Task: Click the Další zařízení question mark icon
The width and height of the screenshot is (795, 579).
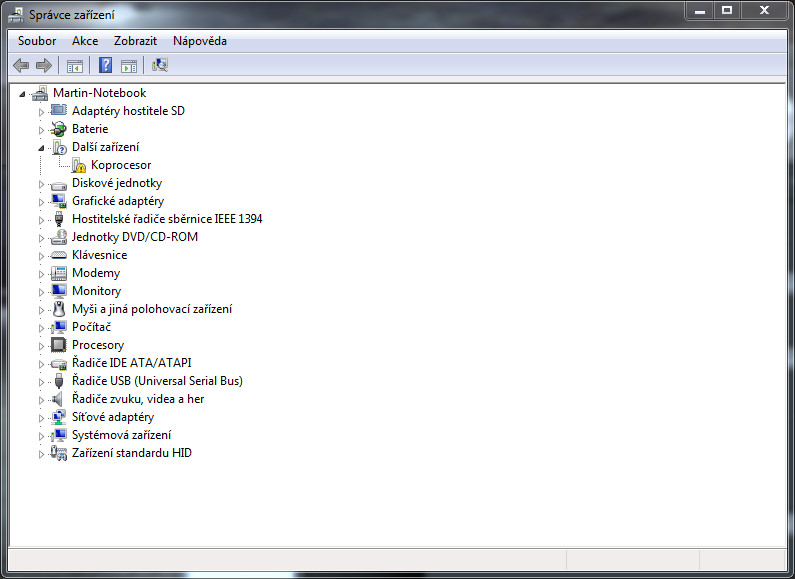Action: tap(59, 147)
